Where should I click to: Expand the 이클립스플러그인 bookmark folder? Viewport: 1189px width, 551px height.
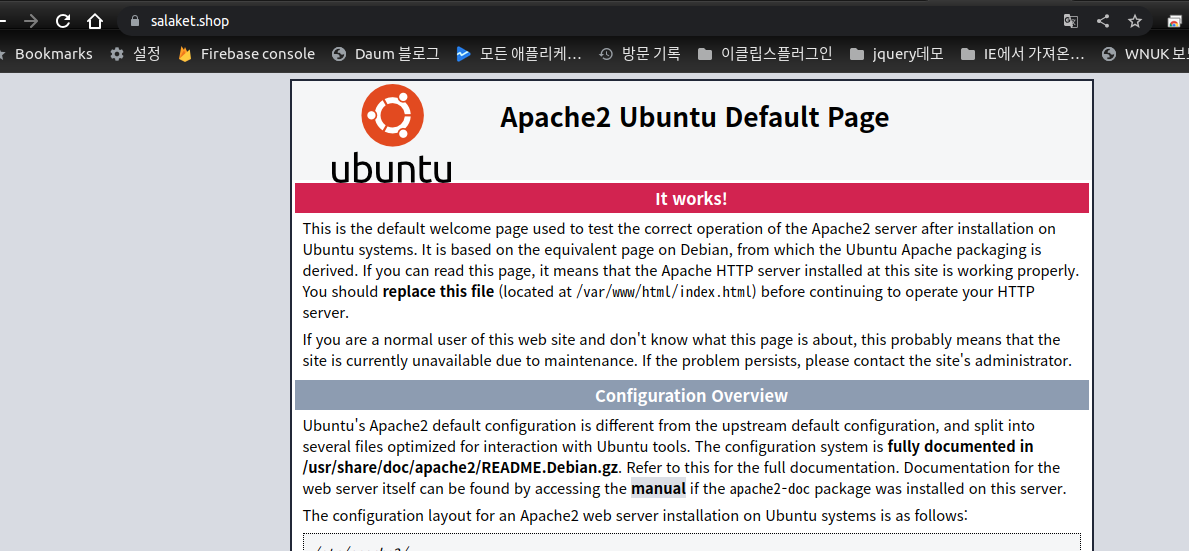pyautogui.click(x=765, y=54)
